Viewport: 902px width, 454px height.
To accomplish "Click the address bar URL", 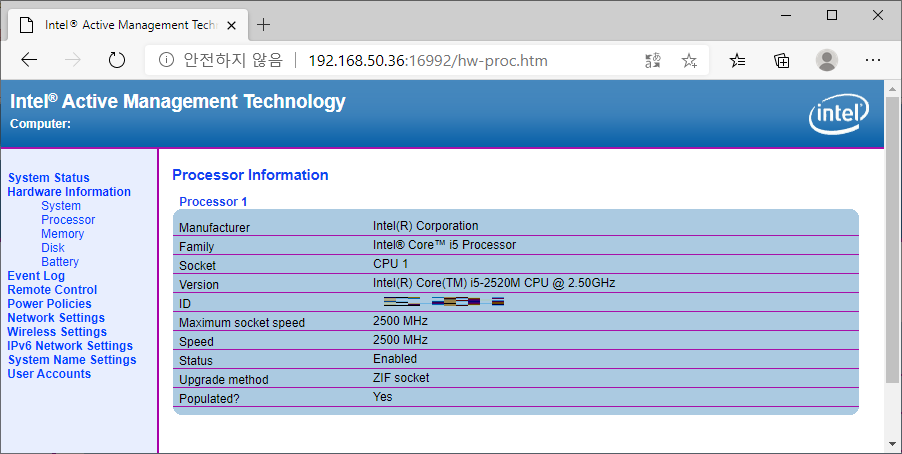I will click(x=428, y=60).
